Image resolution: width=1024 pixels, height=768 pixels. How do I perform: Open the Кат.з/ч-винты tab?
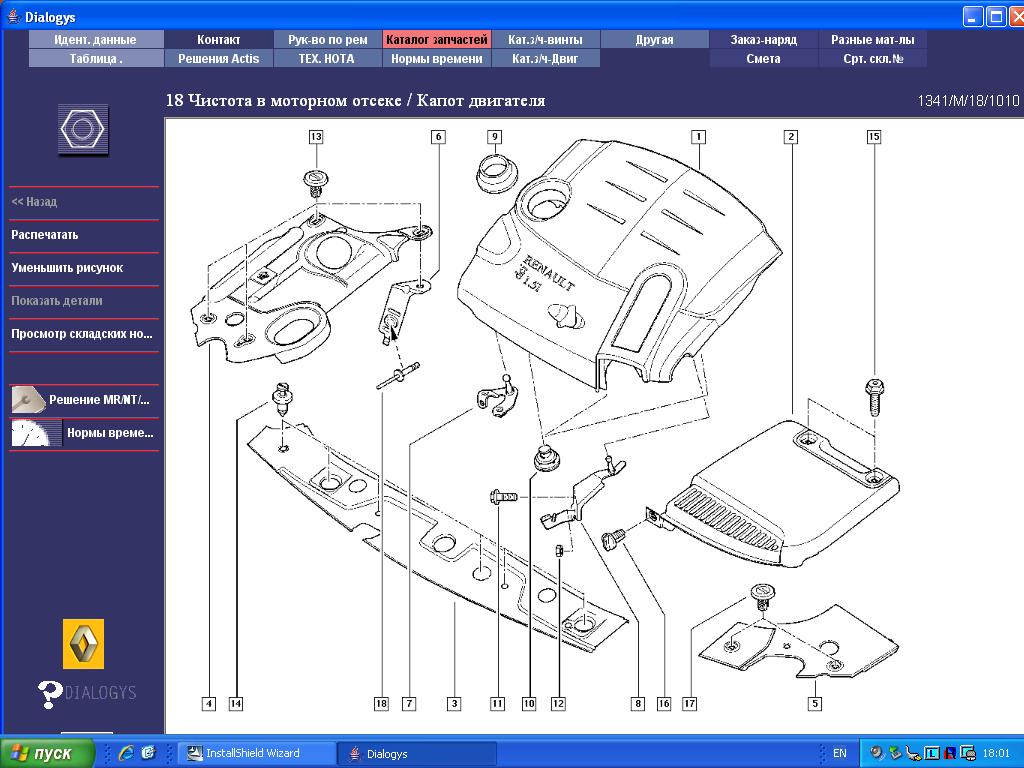[x=545, y=39]
